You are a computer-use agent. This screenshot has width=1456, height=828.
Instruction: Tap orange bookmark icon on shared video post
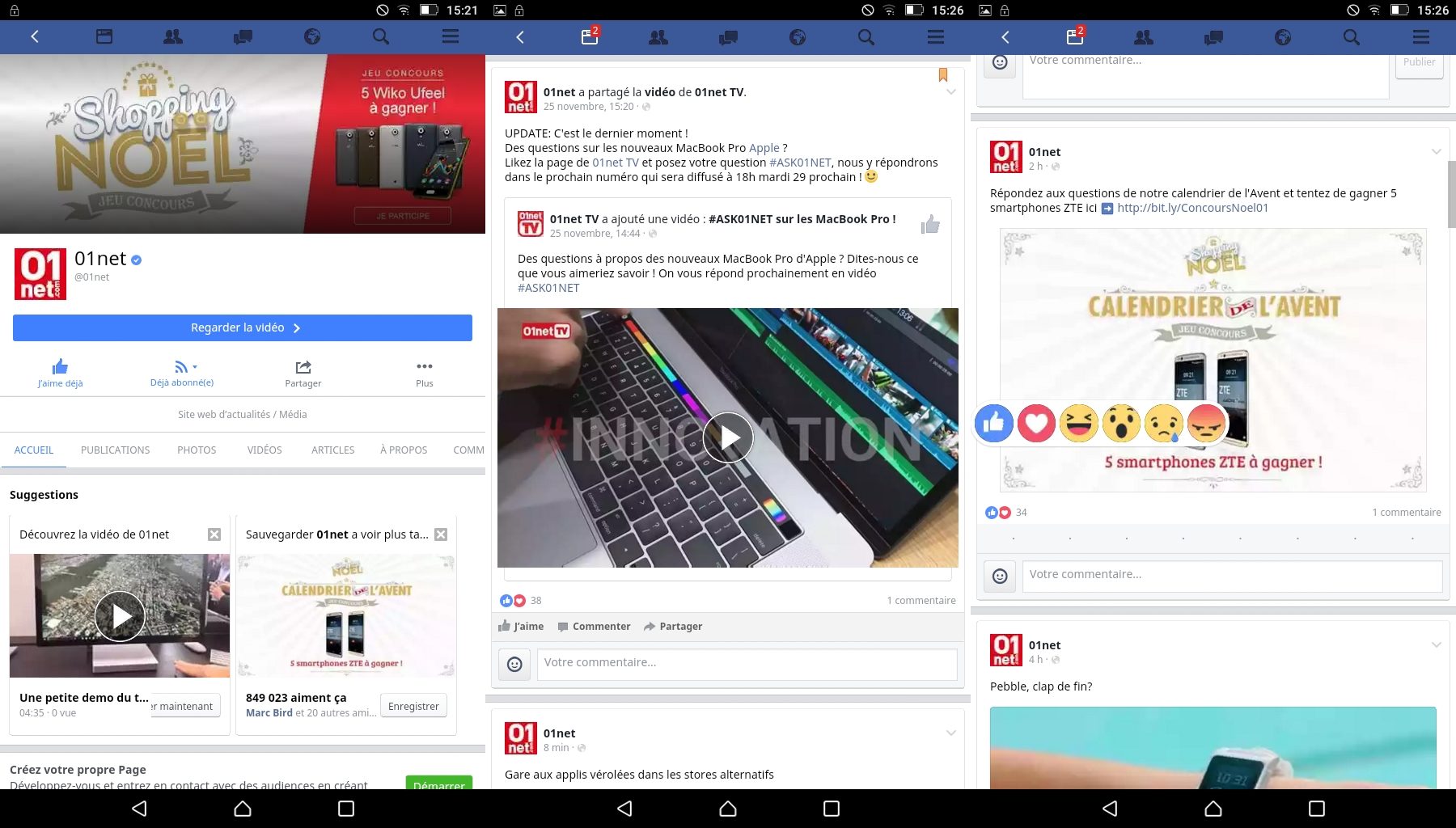tap(943, 74)
